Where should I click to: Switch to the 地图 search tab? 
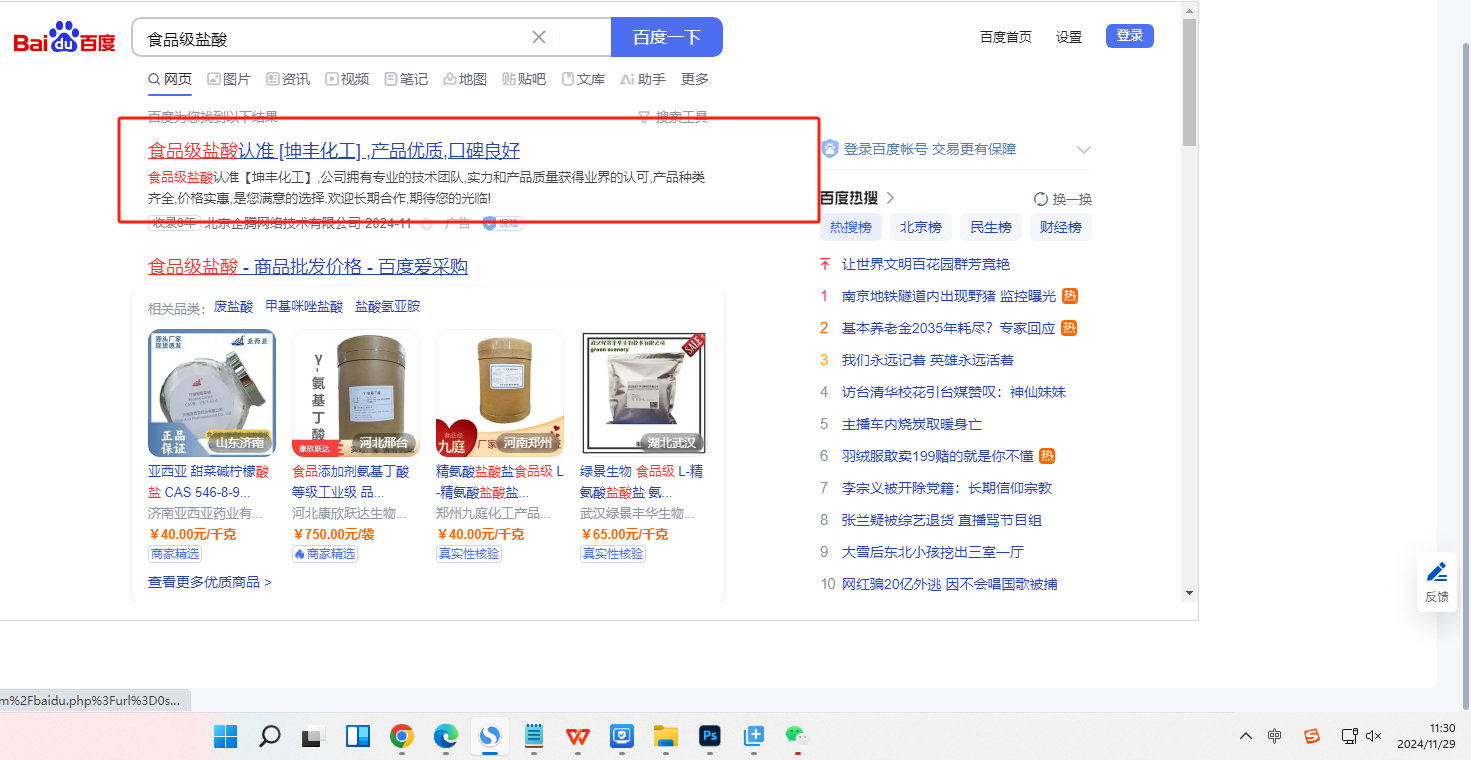pos(465,79)
